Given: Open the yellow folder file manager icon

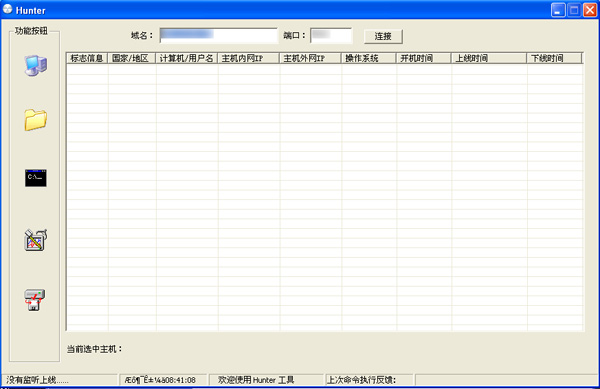Looking at the screenshot, I should pos(36,120).
